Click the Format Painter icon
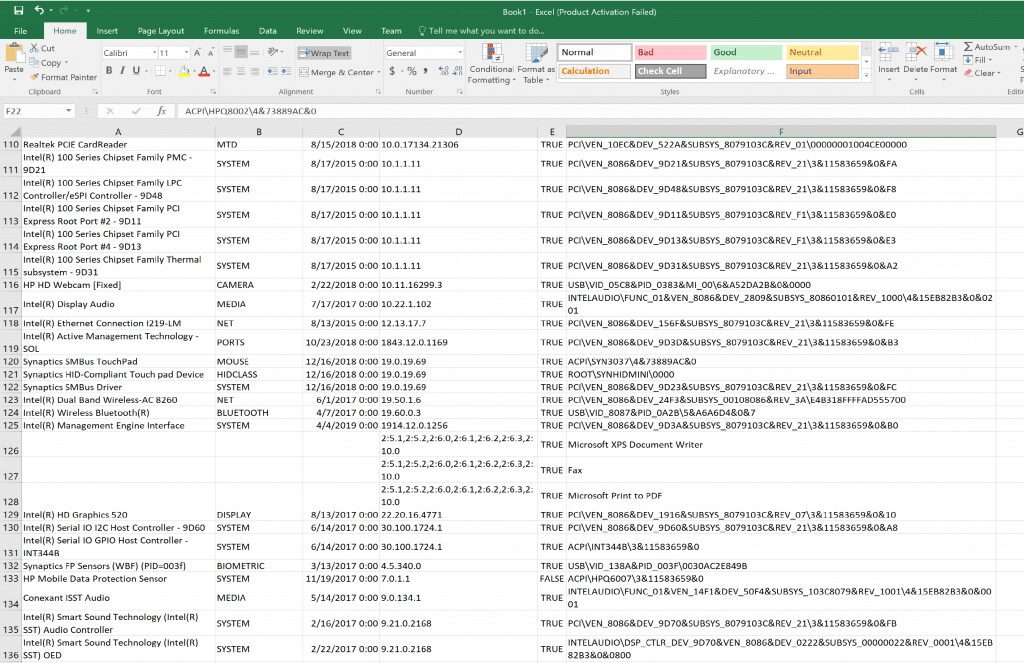Viewport: 1024px width, 663px height. point(35,75)
